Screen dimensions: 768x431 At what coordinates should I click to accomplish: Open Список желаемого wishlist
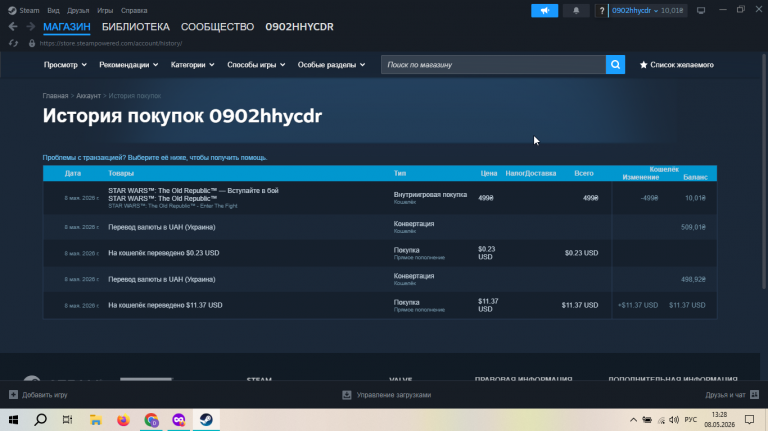click(676, 65)
